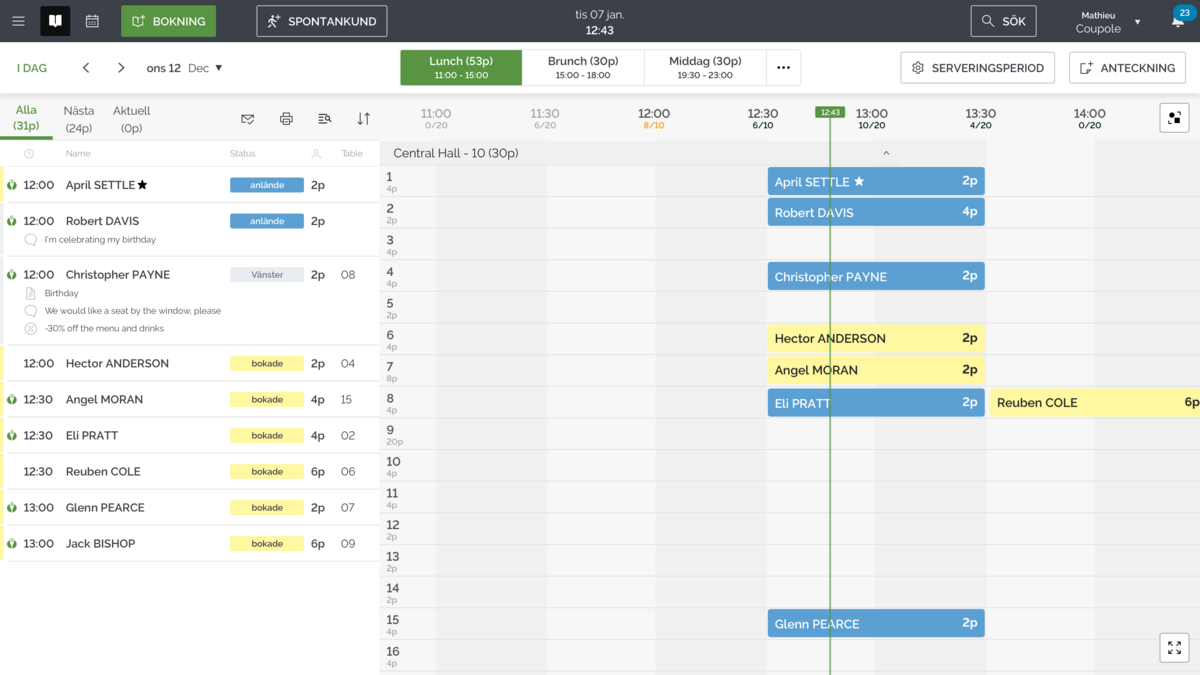Screen dimensions: 1200x675
Task: Open the notifications bell with 23
Action: 1179,20
